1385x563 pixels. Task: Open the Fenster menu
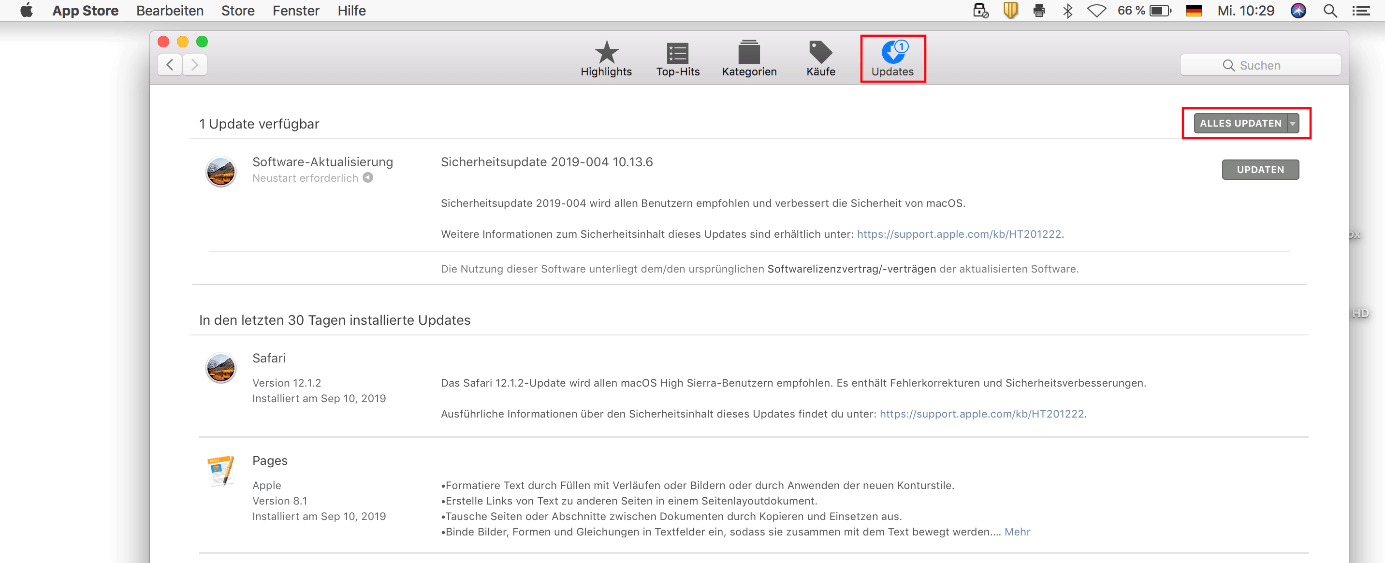(296, 11)
